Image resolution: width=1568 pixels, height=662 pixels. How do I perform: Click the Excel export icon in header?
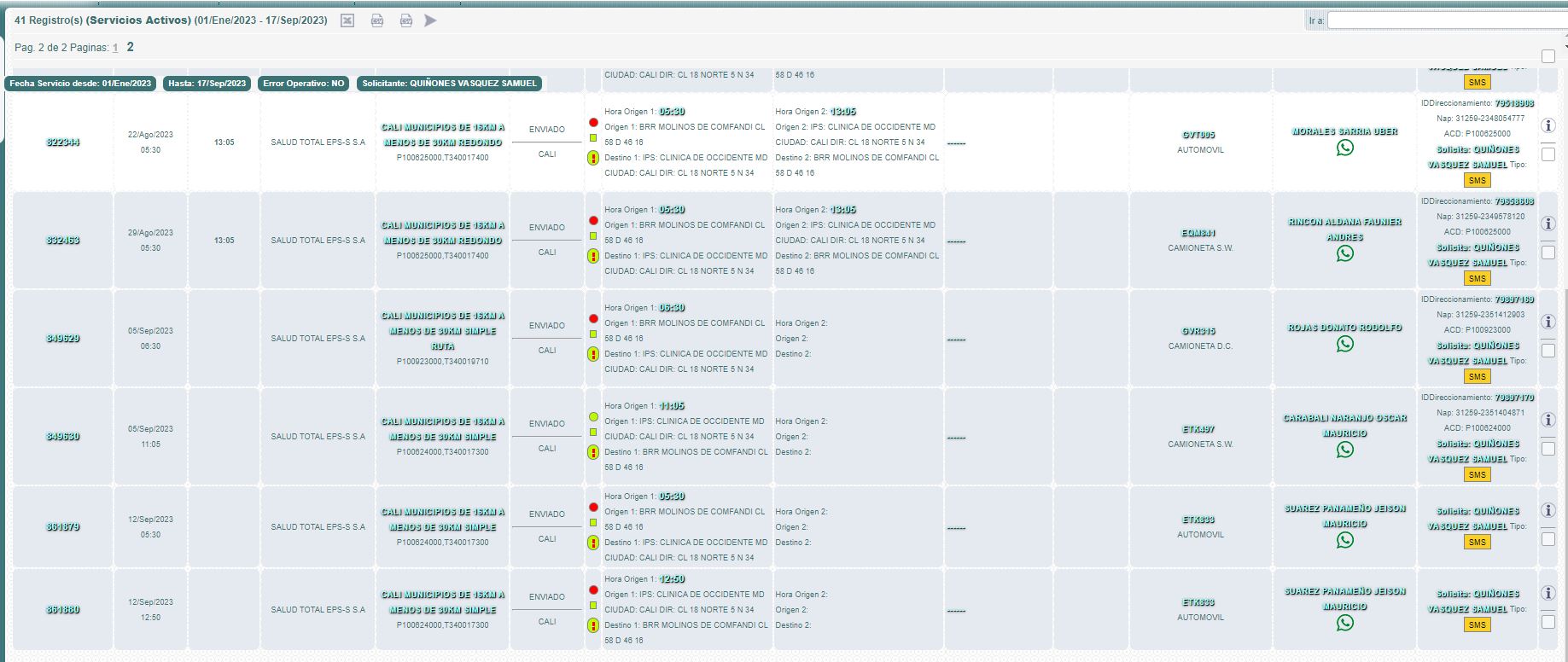coord(347,20)
